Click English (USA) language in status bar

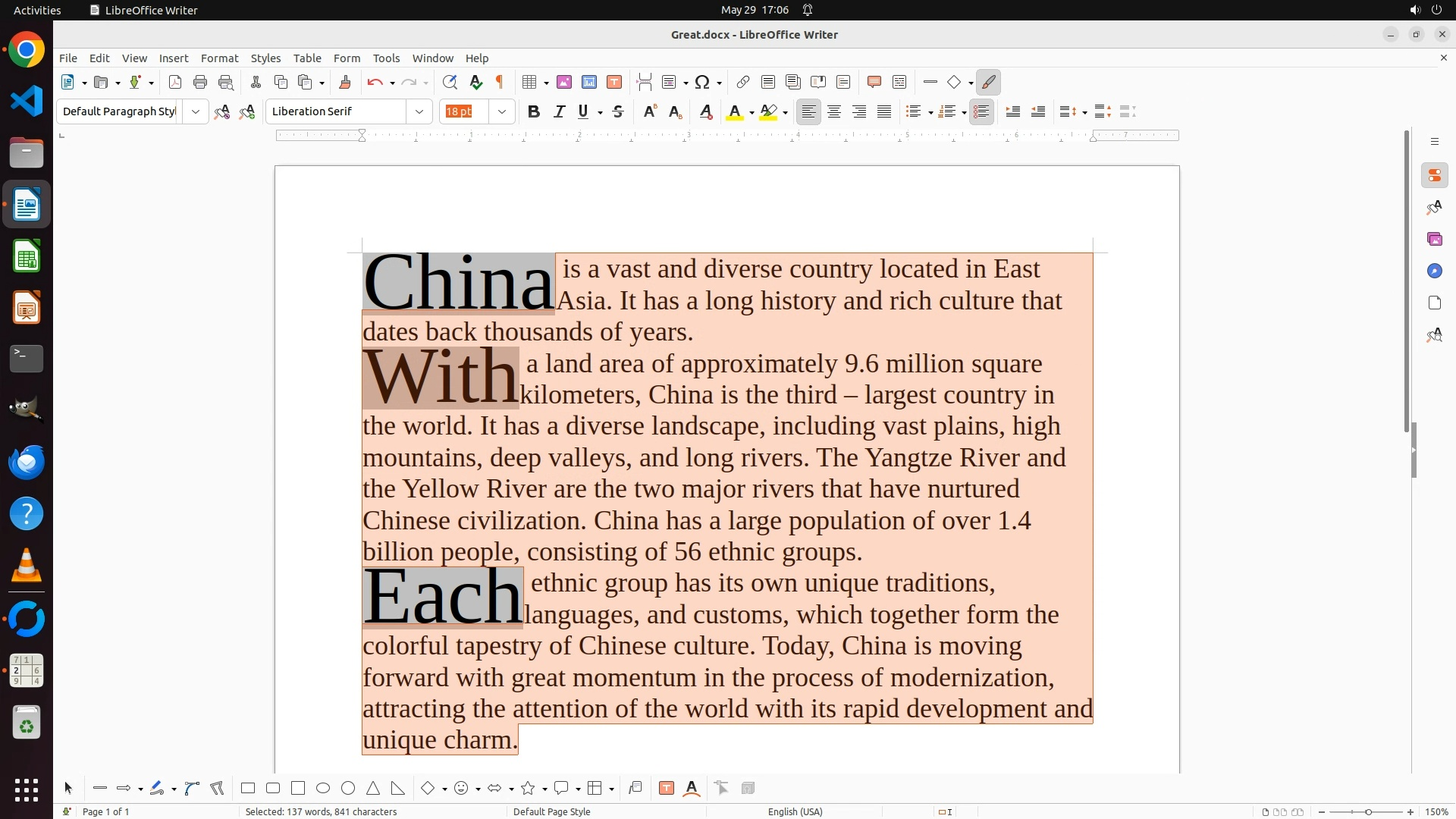(x=795, y=812)
